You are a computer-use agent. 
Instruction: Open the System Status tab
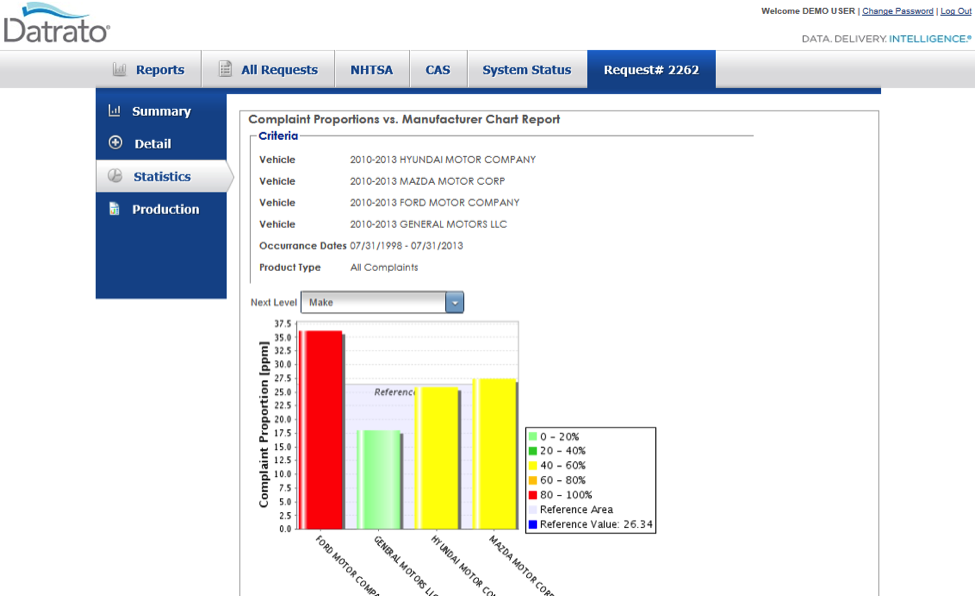527,70
